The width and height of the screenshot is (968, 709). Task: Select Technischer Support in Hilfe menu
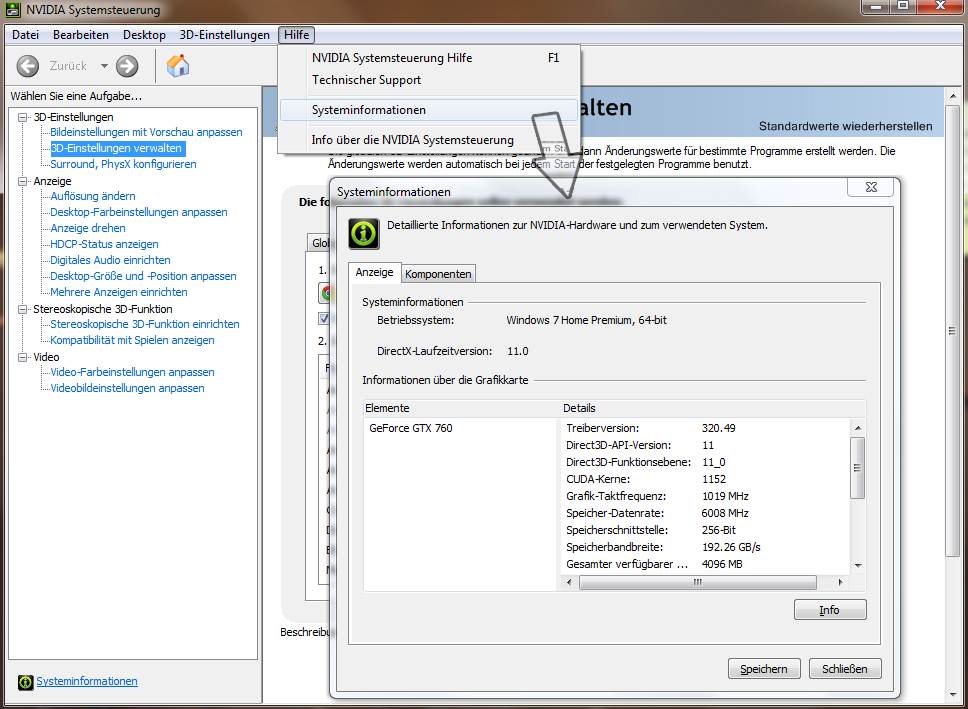pyautogui.click(x=366, y=80)
